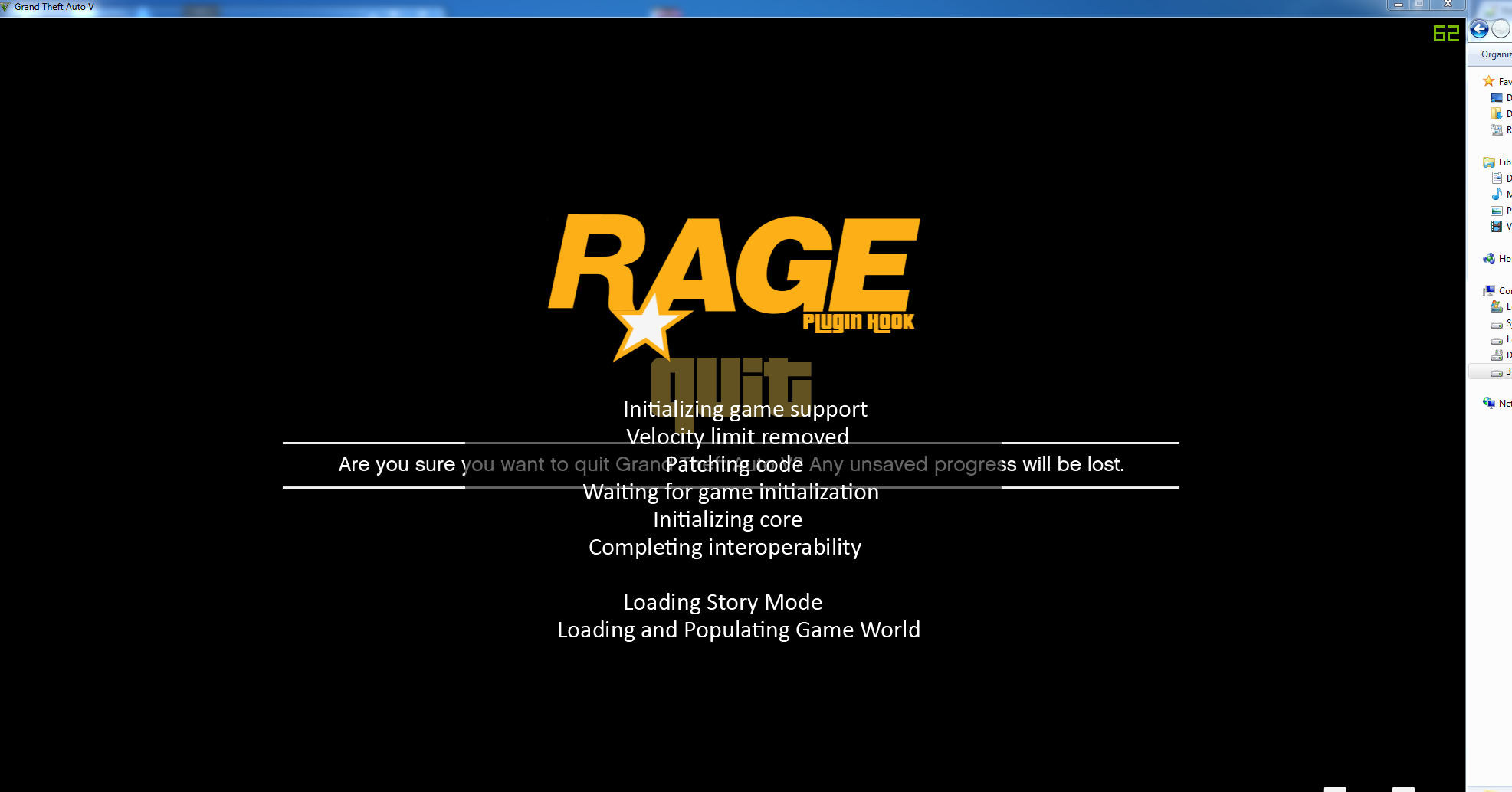Click the 'Velocity limit removed' line
1512x792 pixels.
[737, 437]
